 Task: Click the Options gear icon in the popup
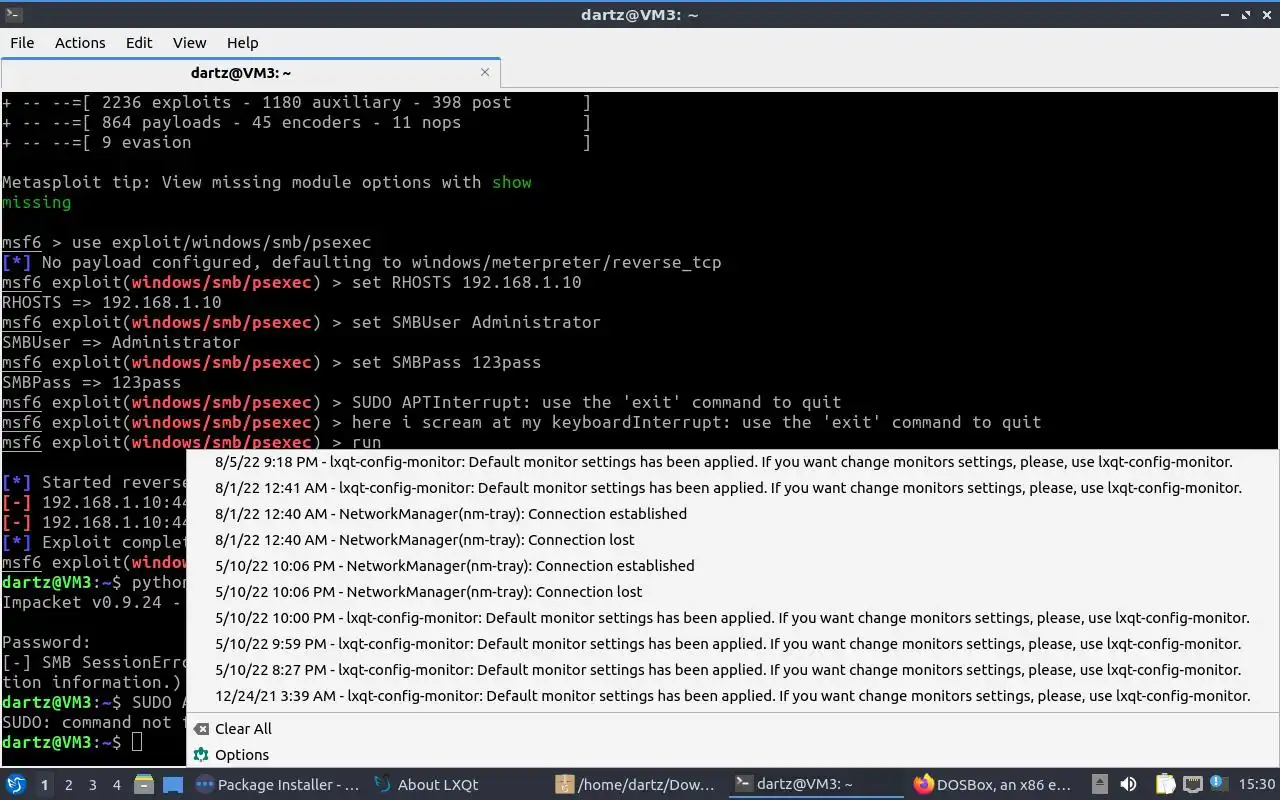click(x=201, y=755)
